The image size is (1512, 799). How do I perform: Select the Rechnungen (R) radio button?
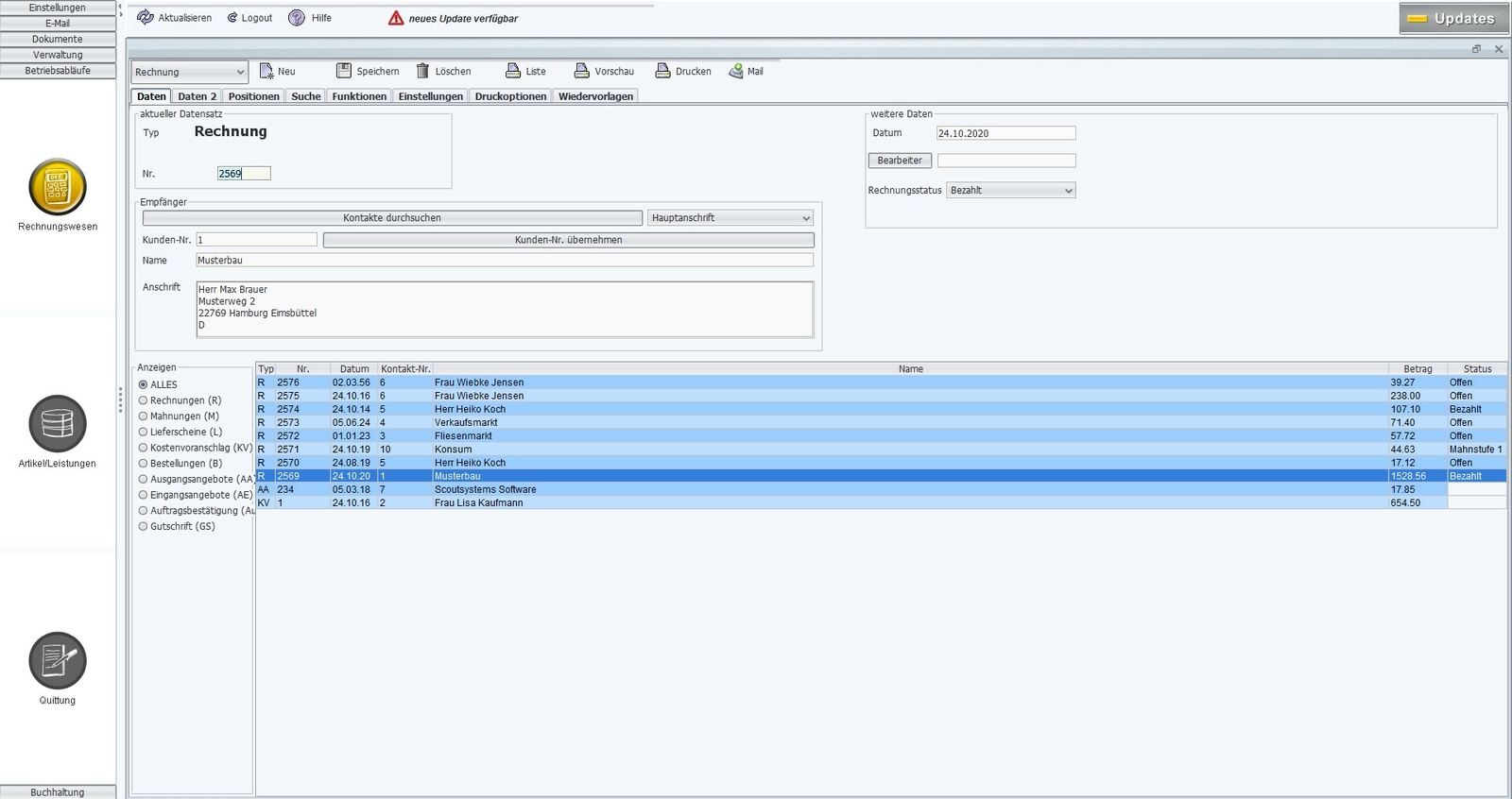[144, 400]
